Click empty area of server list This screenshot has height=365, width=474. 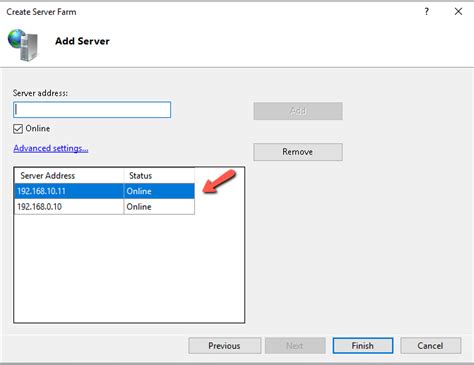pos(129,268)
